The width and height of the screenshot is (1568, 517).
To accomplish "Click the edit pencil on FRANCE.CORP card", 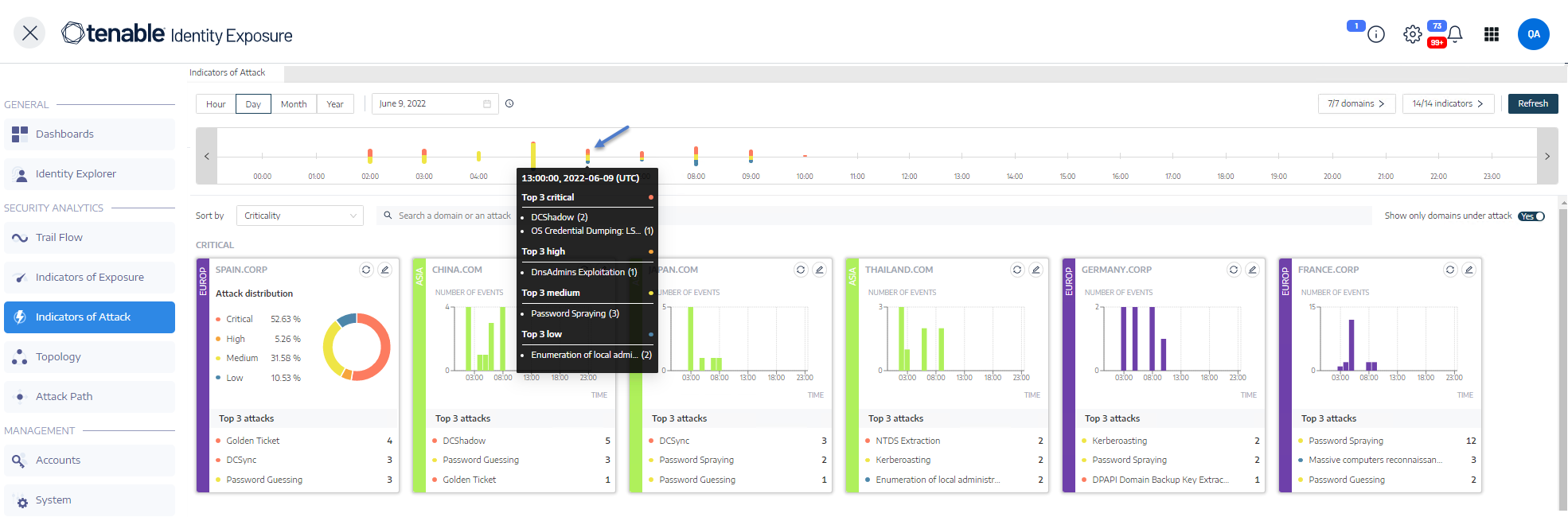I will (x=1469, y=270).
